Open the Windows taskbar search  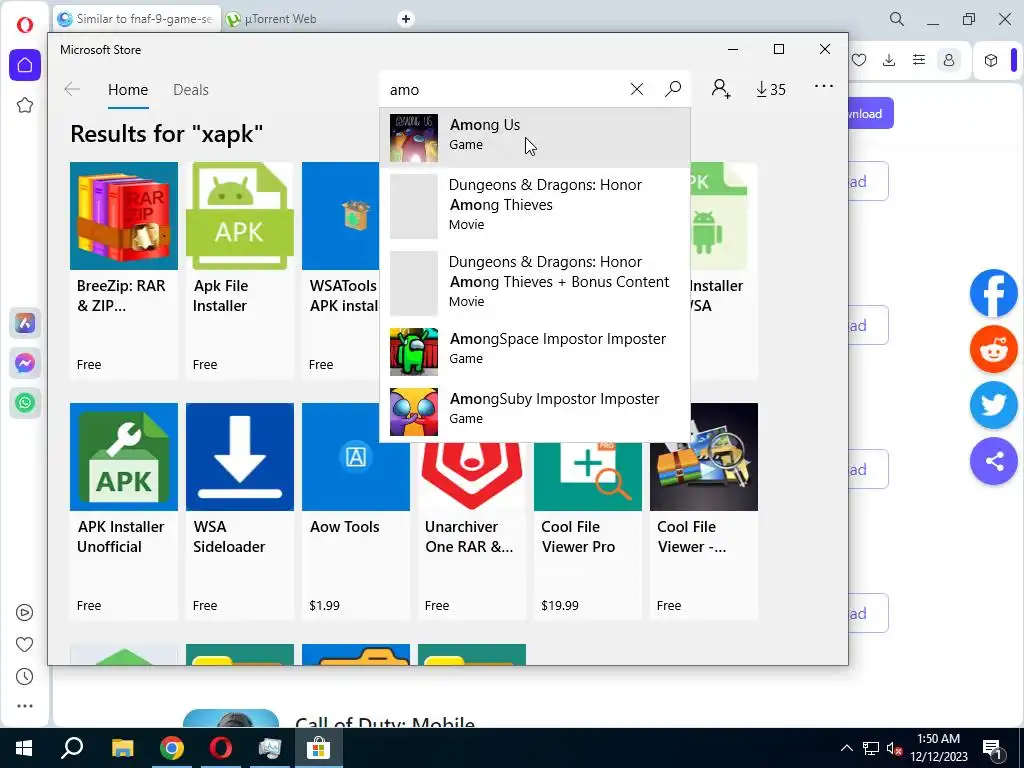tap(72, 748)
